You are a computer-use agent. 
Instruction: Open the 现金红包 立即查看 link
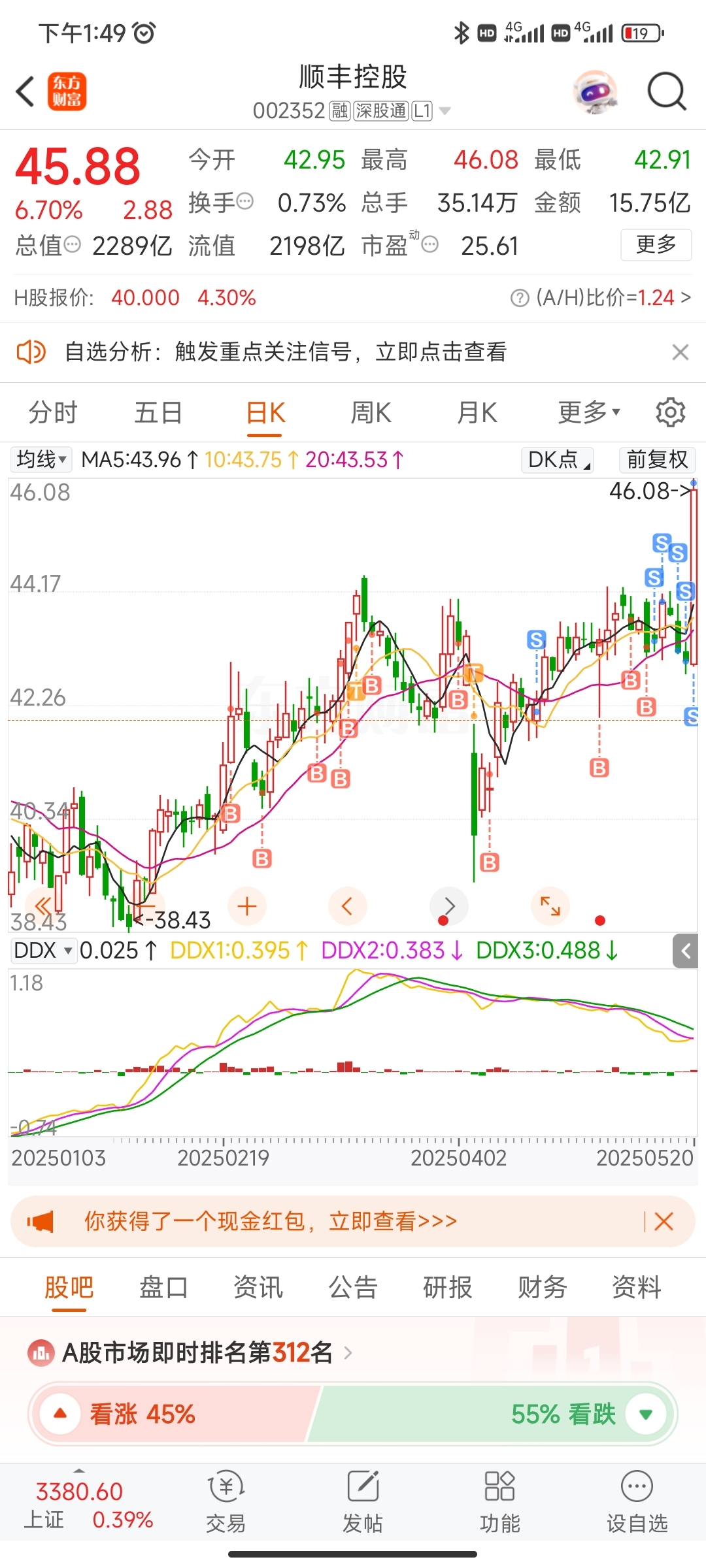coord(393,1221)
